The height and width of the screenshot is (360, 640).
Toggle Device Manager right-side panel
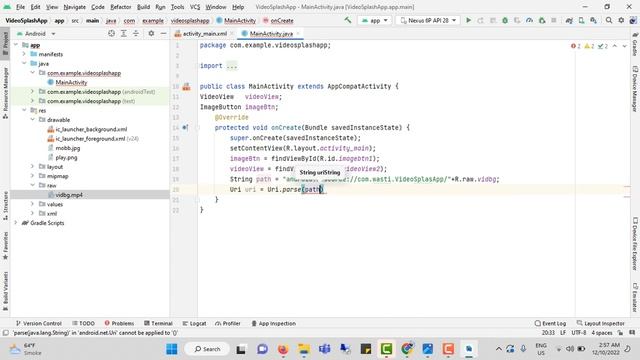pos(635,89)
